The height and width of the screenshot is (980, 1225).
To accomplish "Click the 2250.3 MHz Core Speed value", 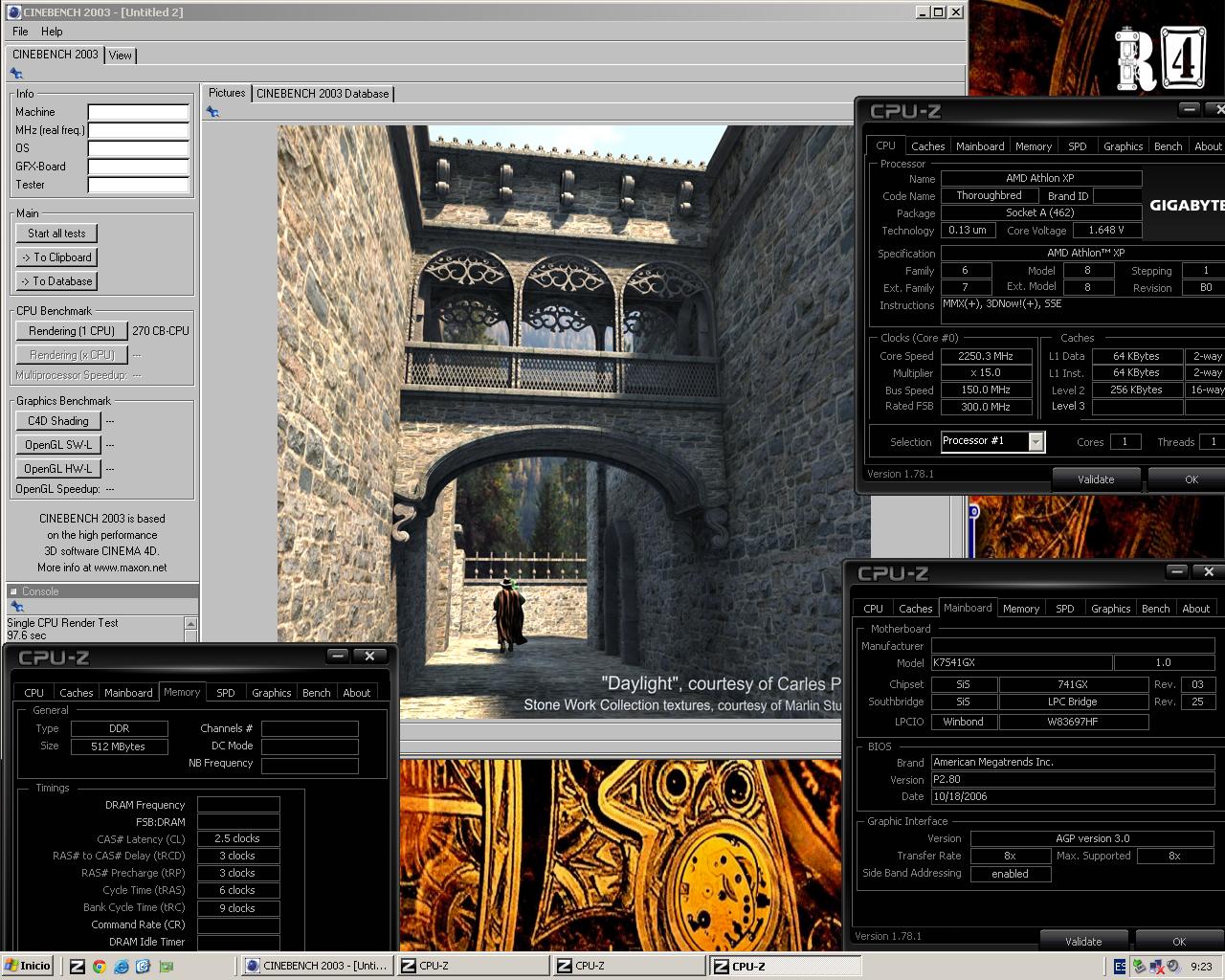I will pos(986,356).
